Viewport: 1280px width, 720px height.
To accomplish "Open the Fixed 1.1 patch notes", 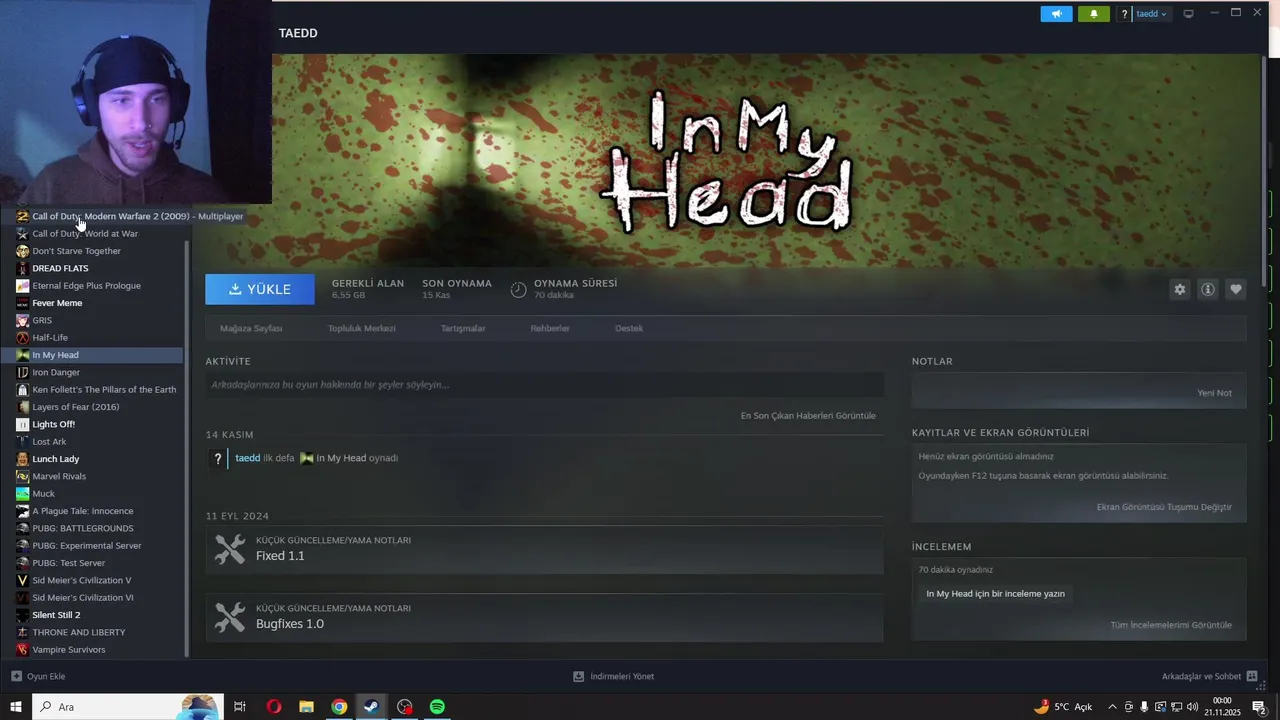I will pyautogui.click(x=544, y=549).
